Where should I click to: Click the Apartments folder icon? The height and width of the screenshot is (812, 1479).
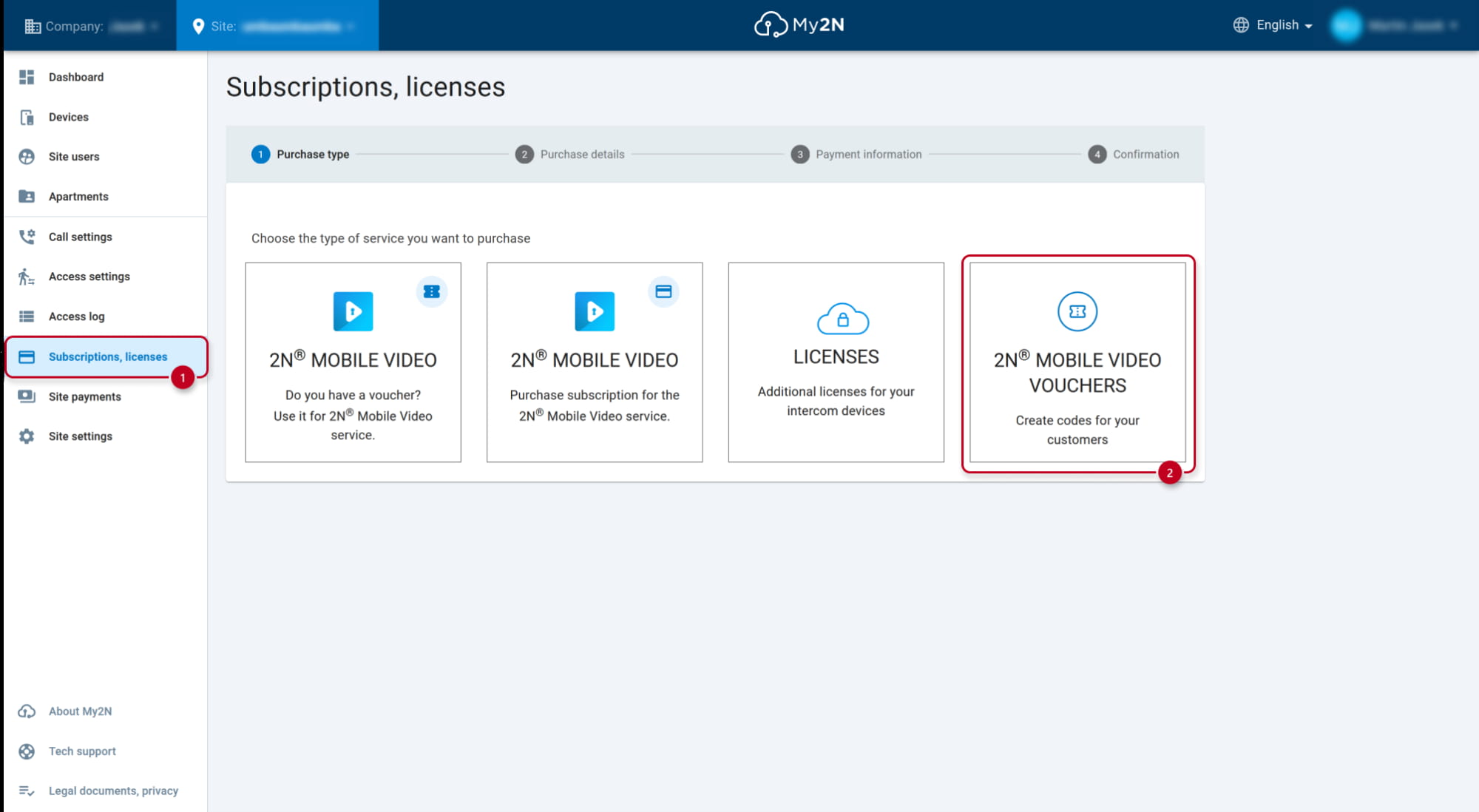pos(27,197)
